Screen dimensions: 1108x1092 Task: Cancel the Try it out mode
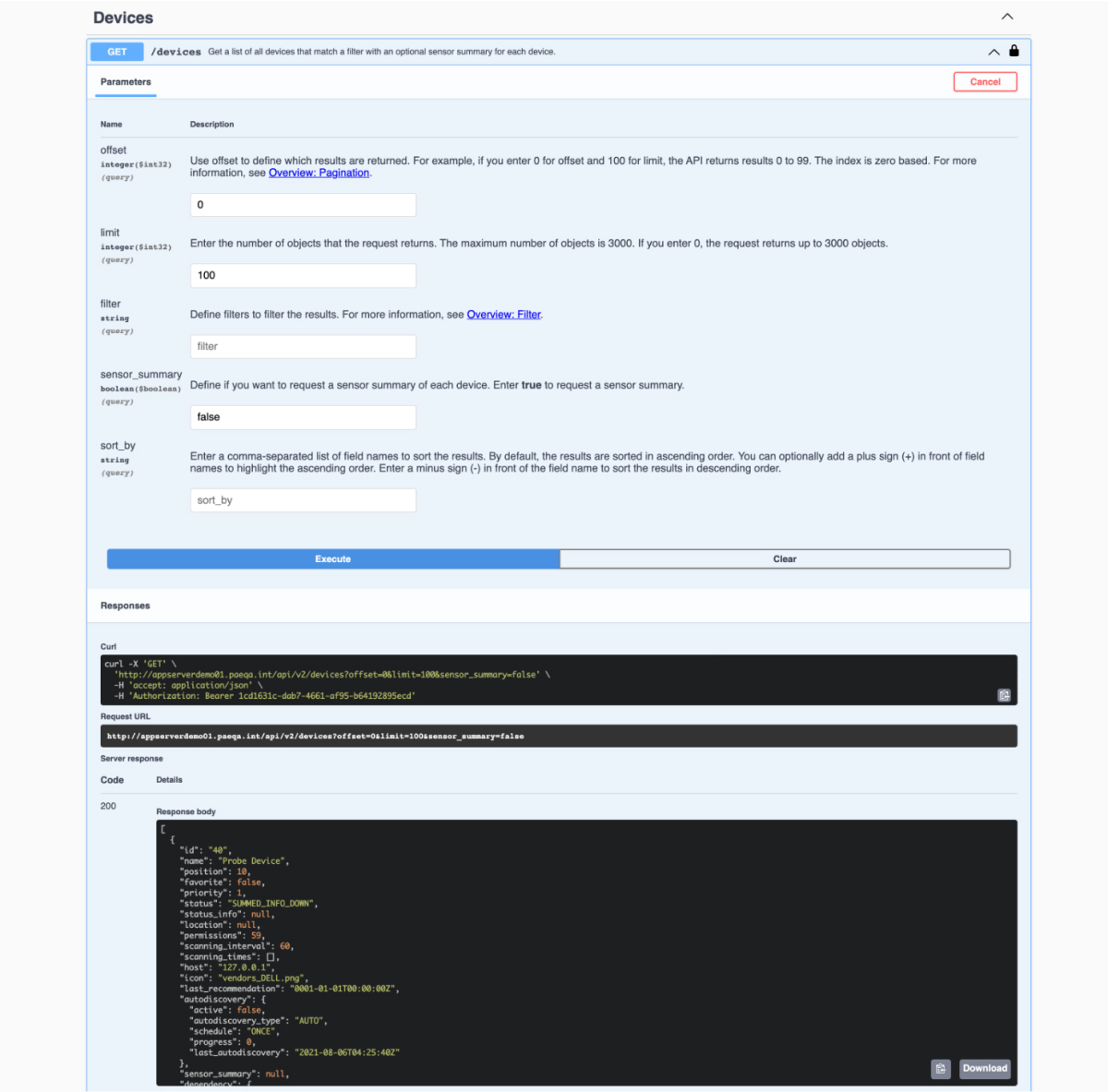pyautogui.click(x=984, y=81)
